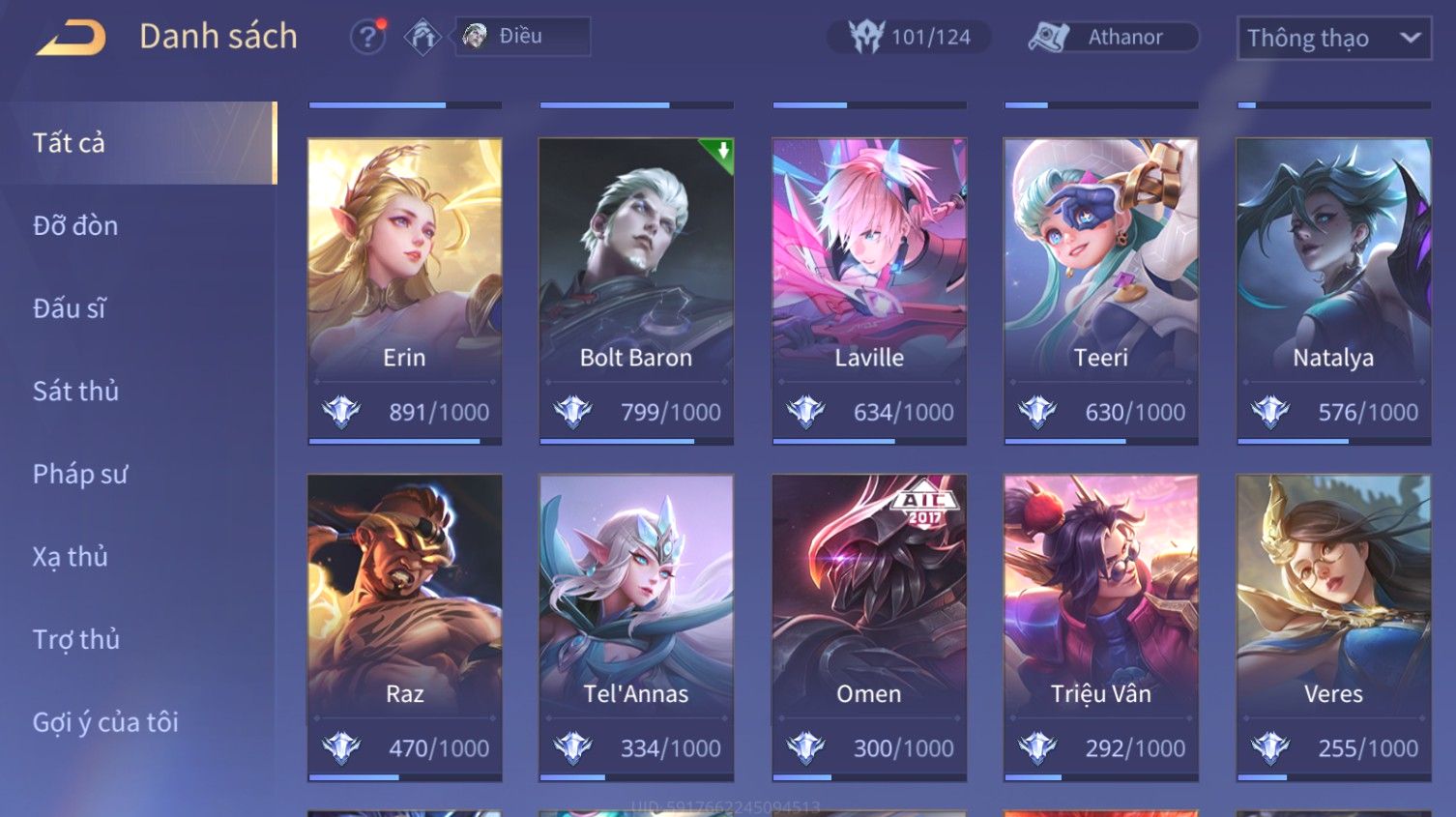Click the mastery emblem under Veres

pos(1270,748)
